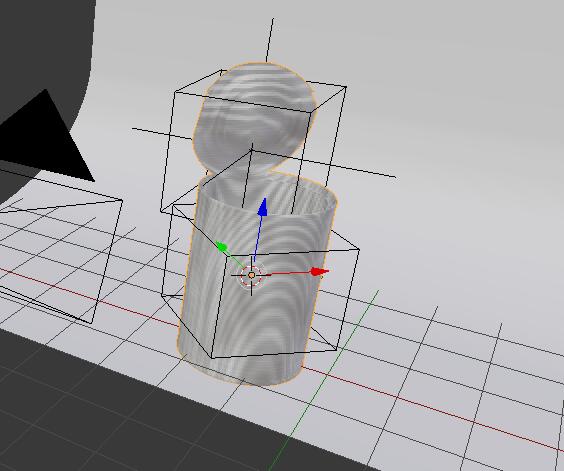Click the green Y-axis gizmo arrow
Image resolution: width=564 pixels, height=471 pixels.
[x=222, y=247]
